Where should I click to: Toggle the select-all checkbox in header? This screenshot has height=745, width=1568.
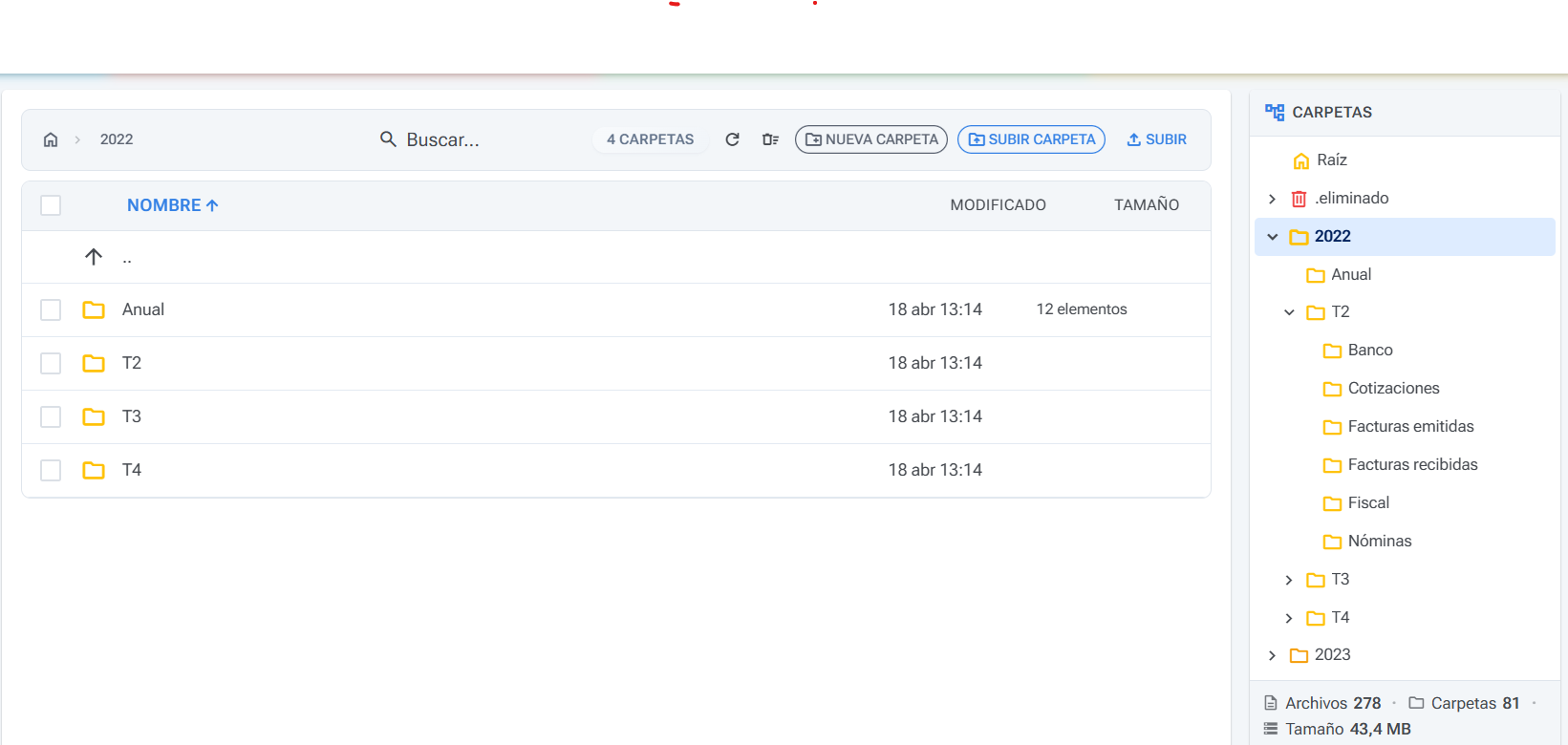point(51,205)
